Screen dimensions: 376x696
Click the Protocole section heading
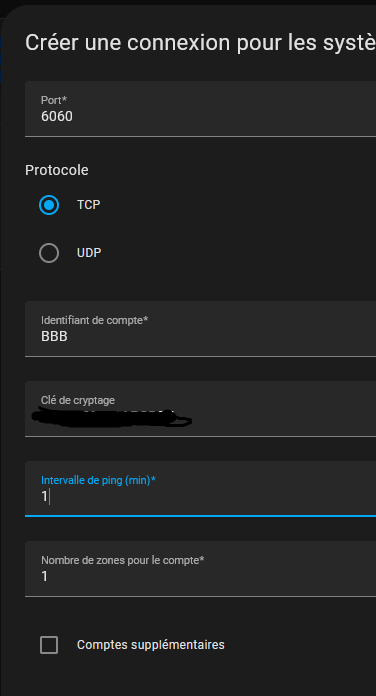(56, 170)
